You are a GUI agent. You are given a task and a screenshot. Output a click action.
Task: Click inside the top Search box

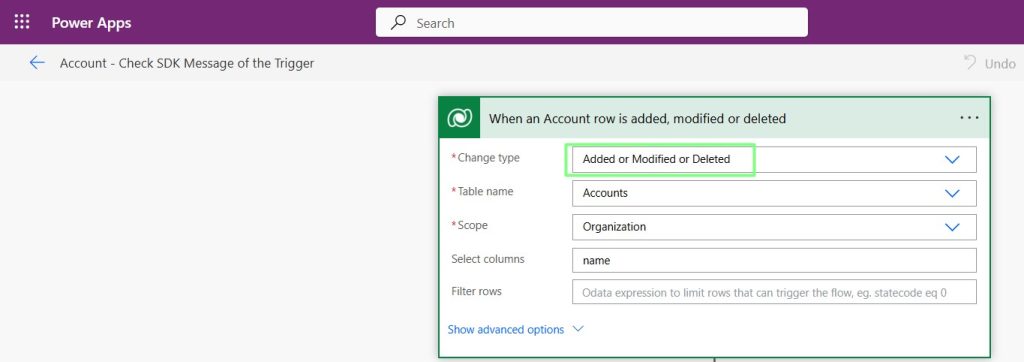coord(592,23)
